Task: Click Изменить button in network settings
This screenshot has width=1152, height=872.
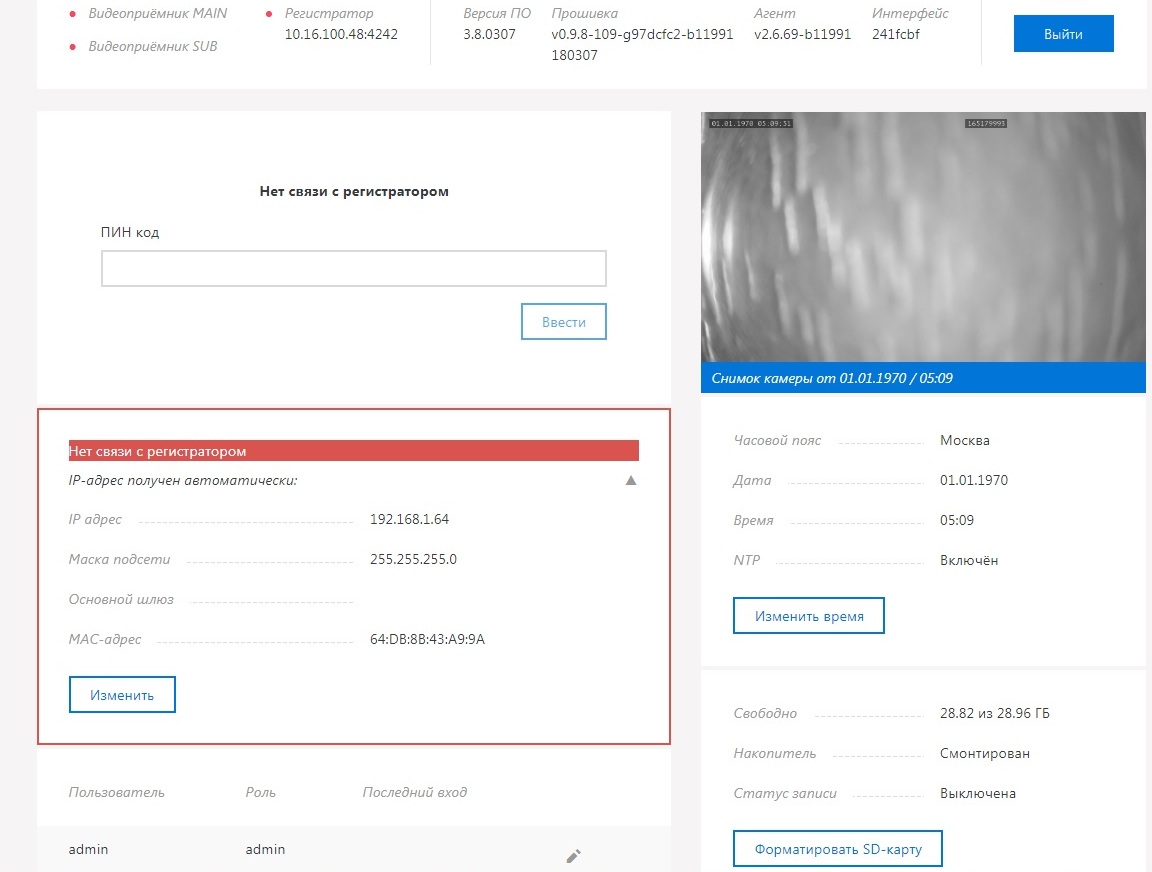Action: 122,695
